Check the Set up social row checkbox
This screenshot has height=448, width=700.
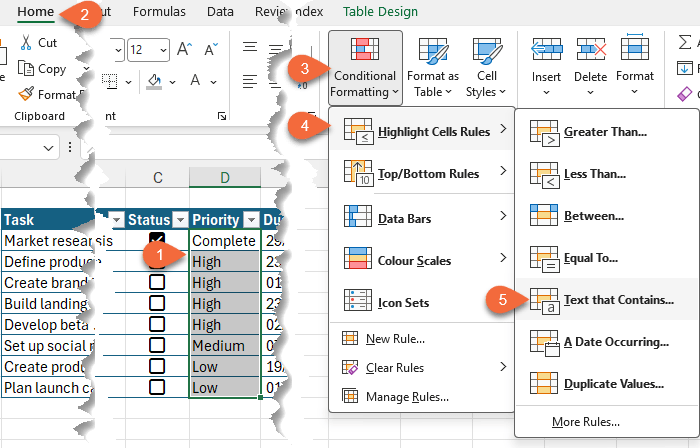pos(157,345)
